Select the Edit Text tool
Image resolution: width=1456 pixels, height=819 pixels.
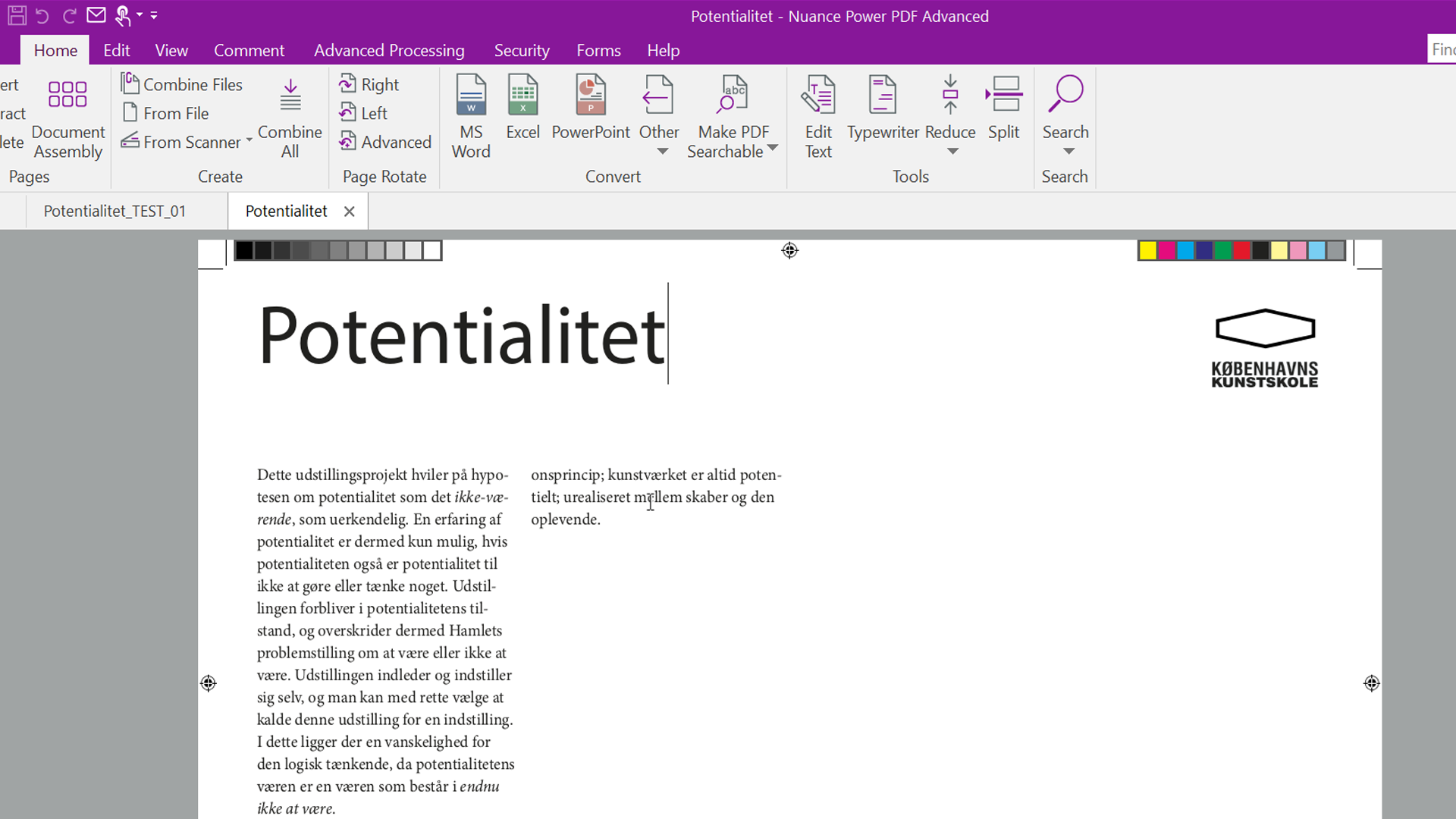pyautogui.click(x=818, y=117)
